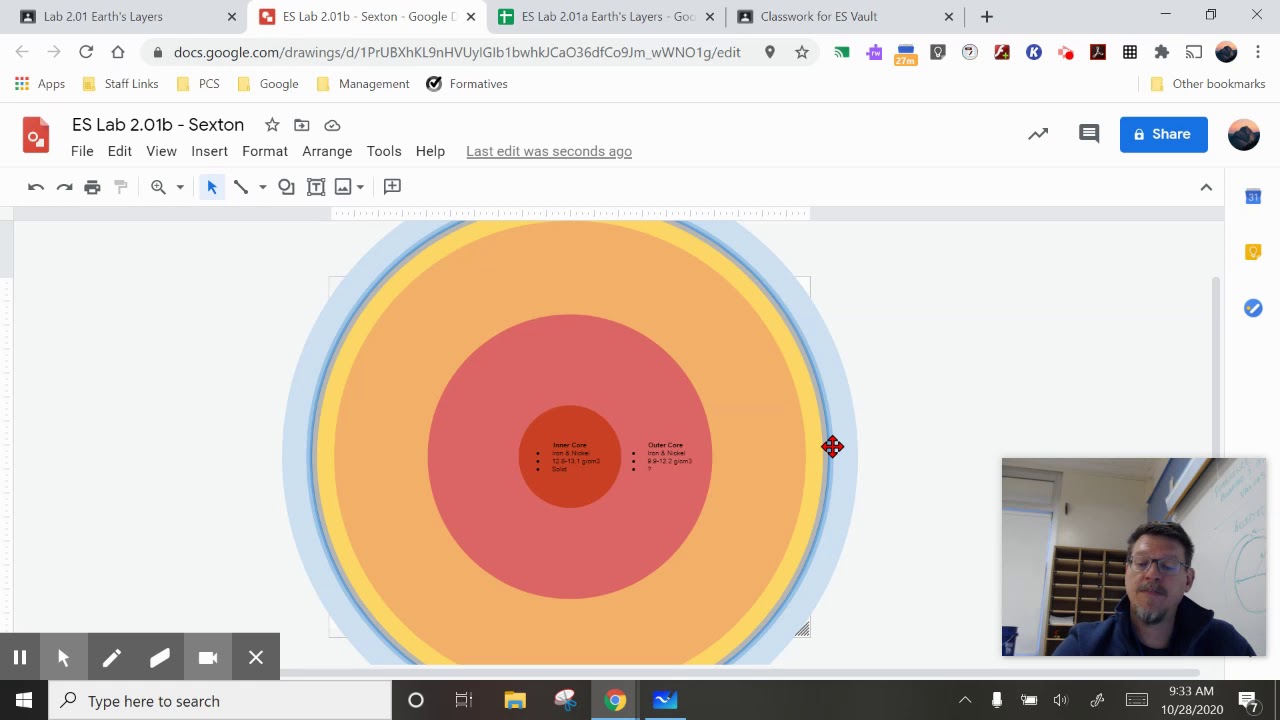Check the cloud document status icon

coord(332,125)
